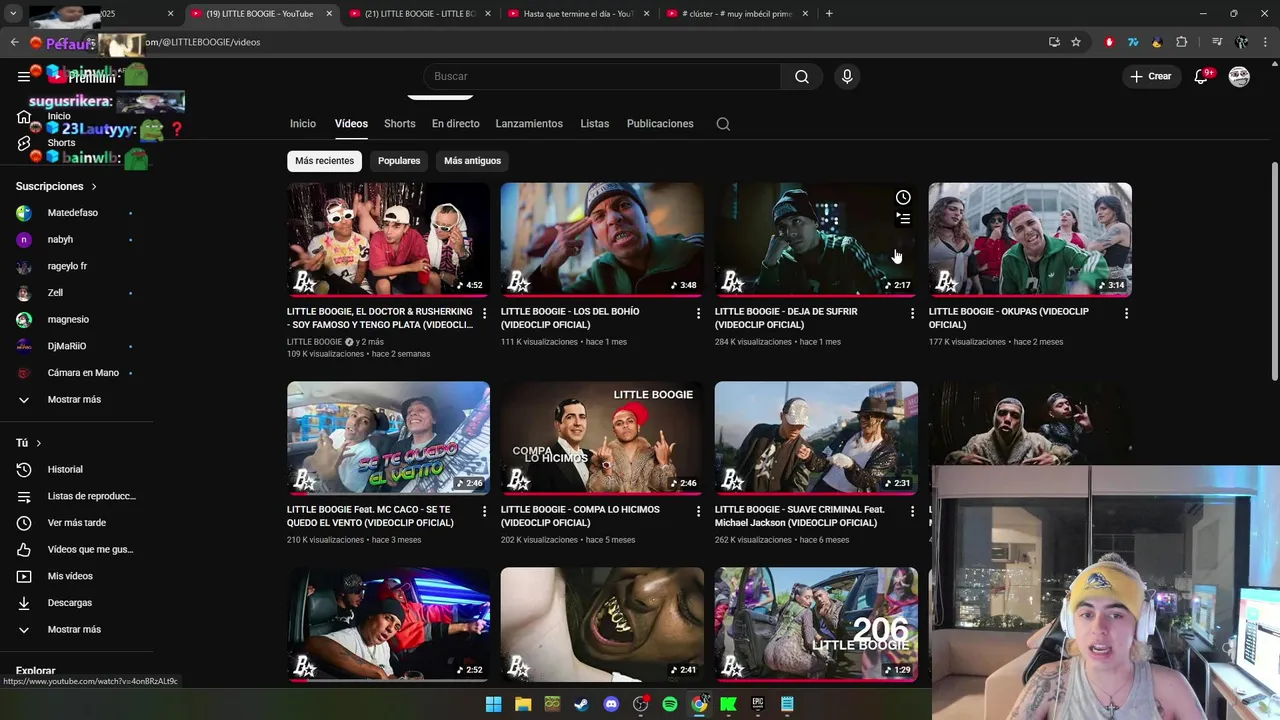Switch to the En directo tab
This screenshot has width=1280, height=720.
pyautogui.click(x=456, y=124)
